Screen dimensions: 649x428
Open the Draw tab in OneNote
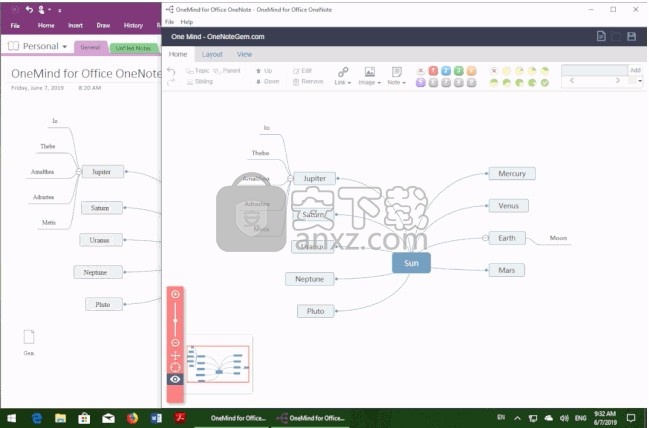click(103, 25)
